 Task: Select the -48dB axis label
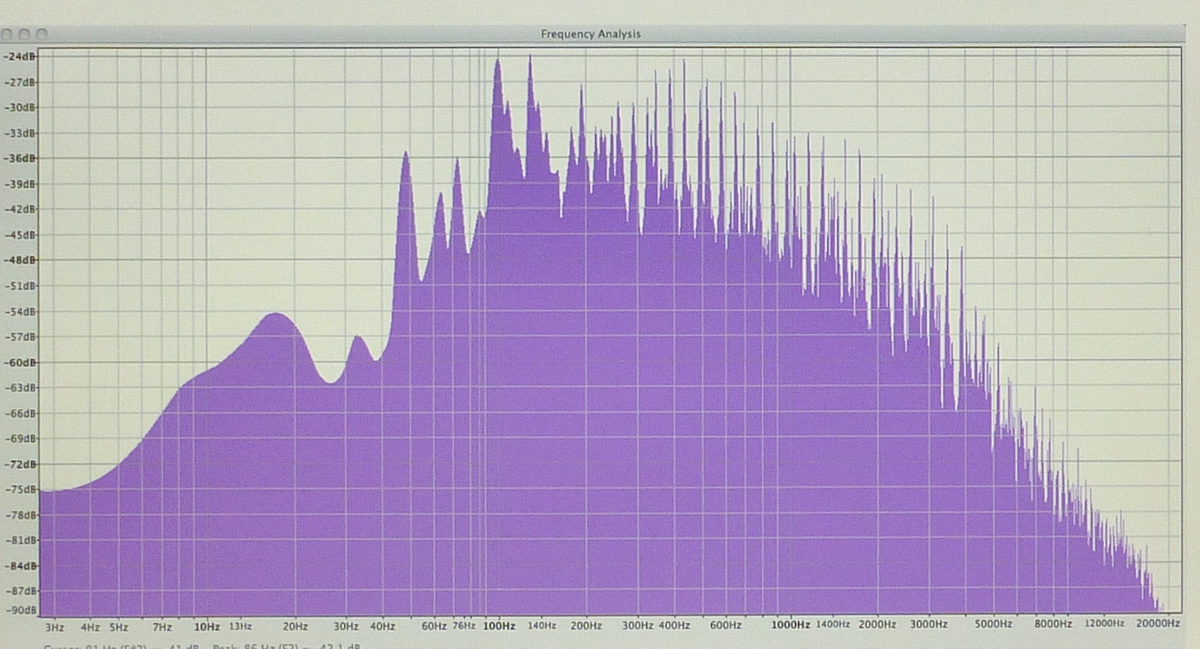[19, 260]
